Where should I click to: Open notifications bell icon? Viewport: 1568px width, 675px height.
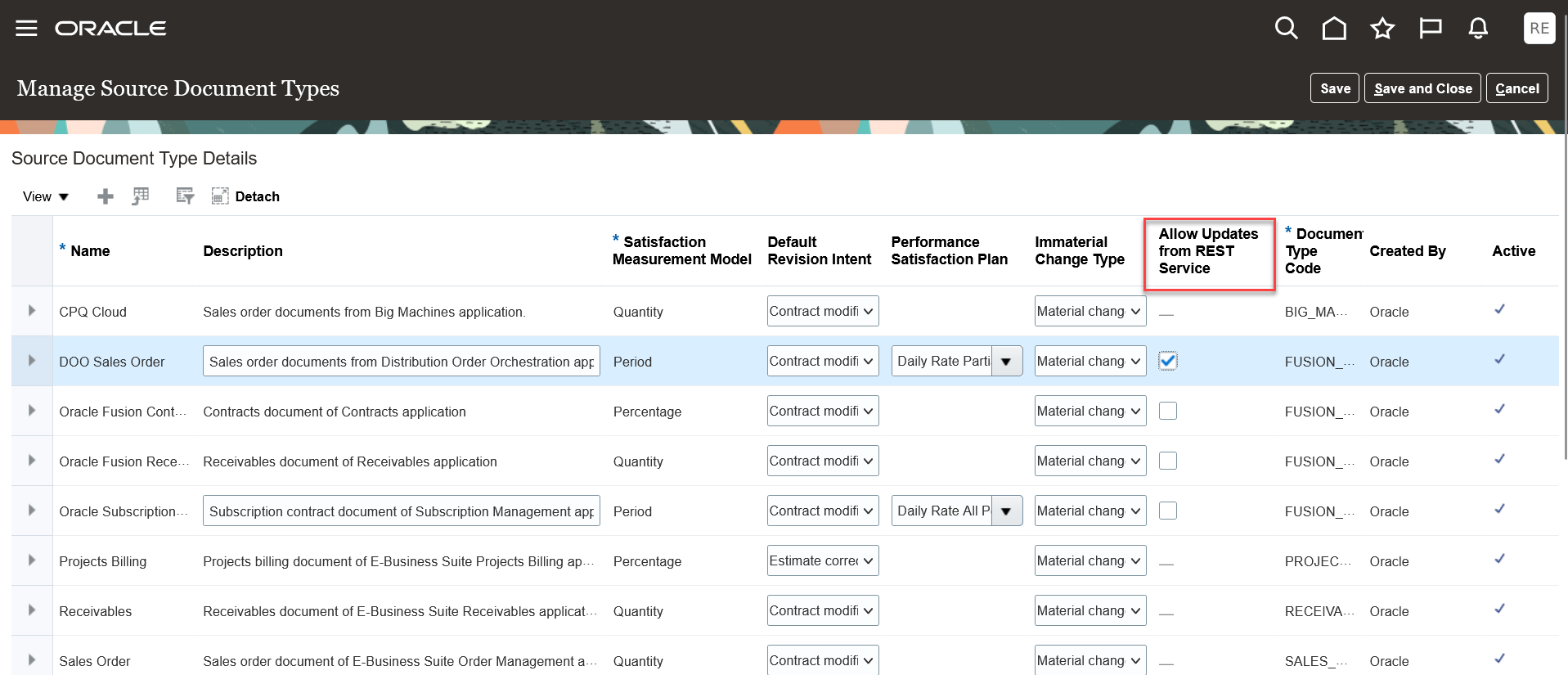click(x=1478, y=29)
